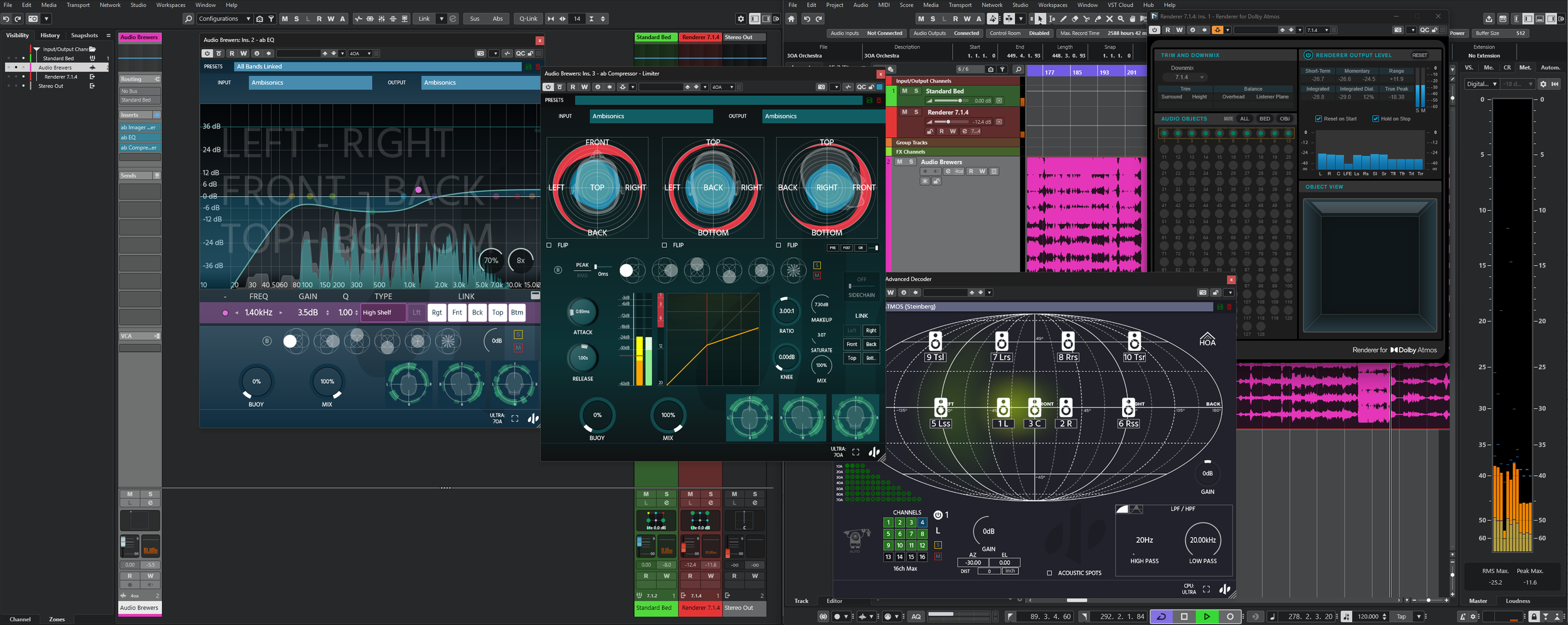Toggle channel power icon in Advanced Decoder

pyautogui.click(x=938, y=515)
